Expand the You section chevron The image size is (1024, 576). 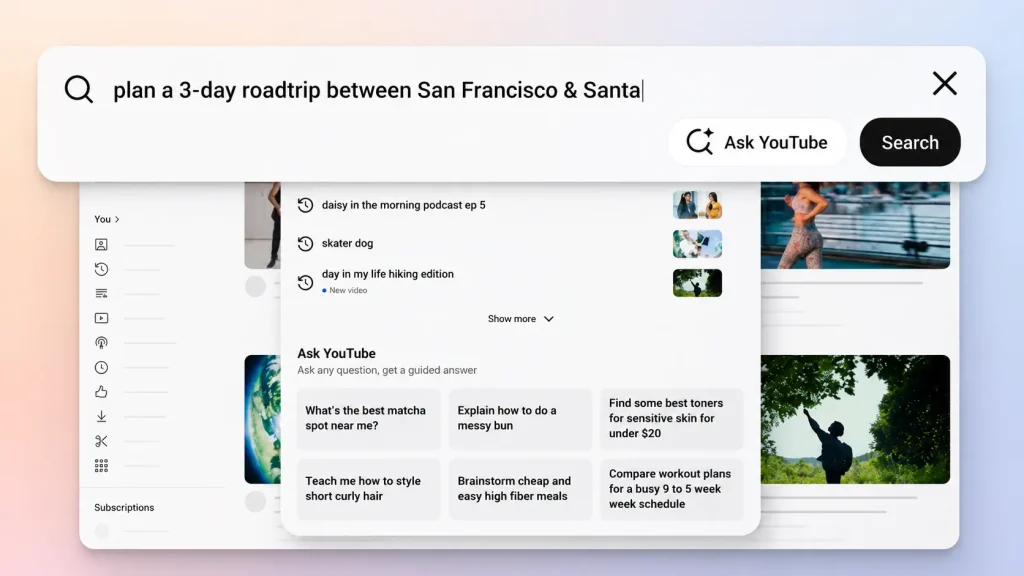117,219
